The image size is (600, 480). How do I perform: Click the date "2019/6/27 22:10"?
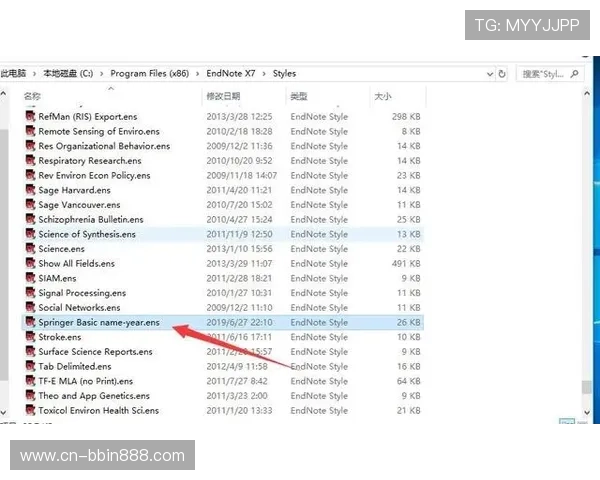239,322
